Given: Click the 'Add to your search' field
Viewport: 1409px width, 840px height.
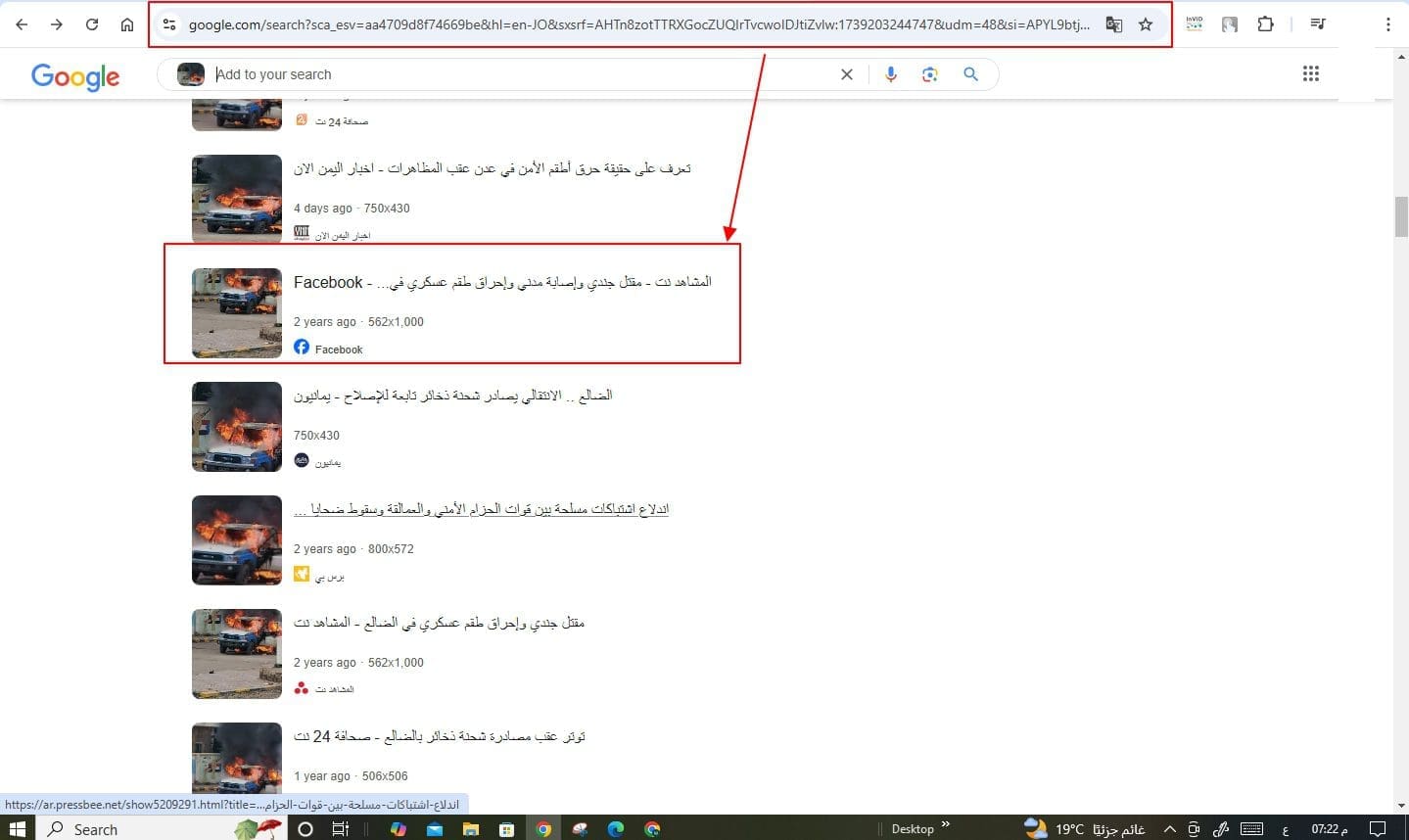Looking at the screenshot, I should pyautogui.click(x=519, y=74).
